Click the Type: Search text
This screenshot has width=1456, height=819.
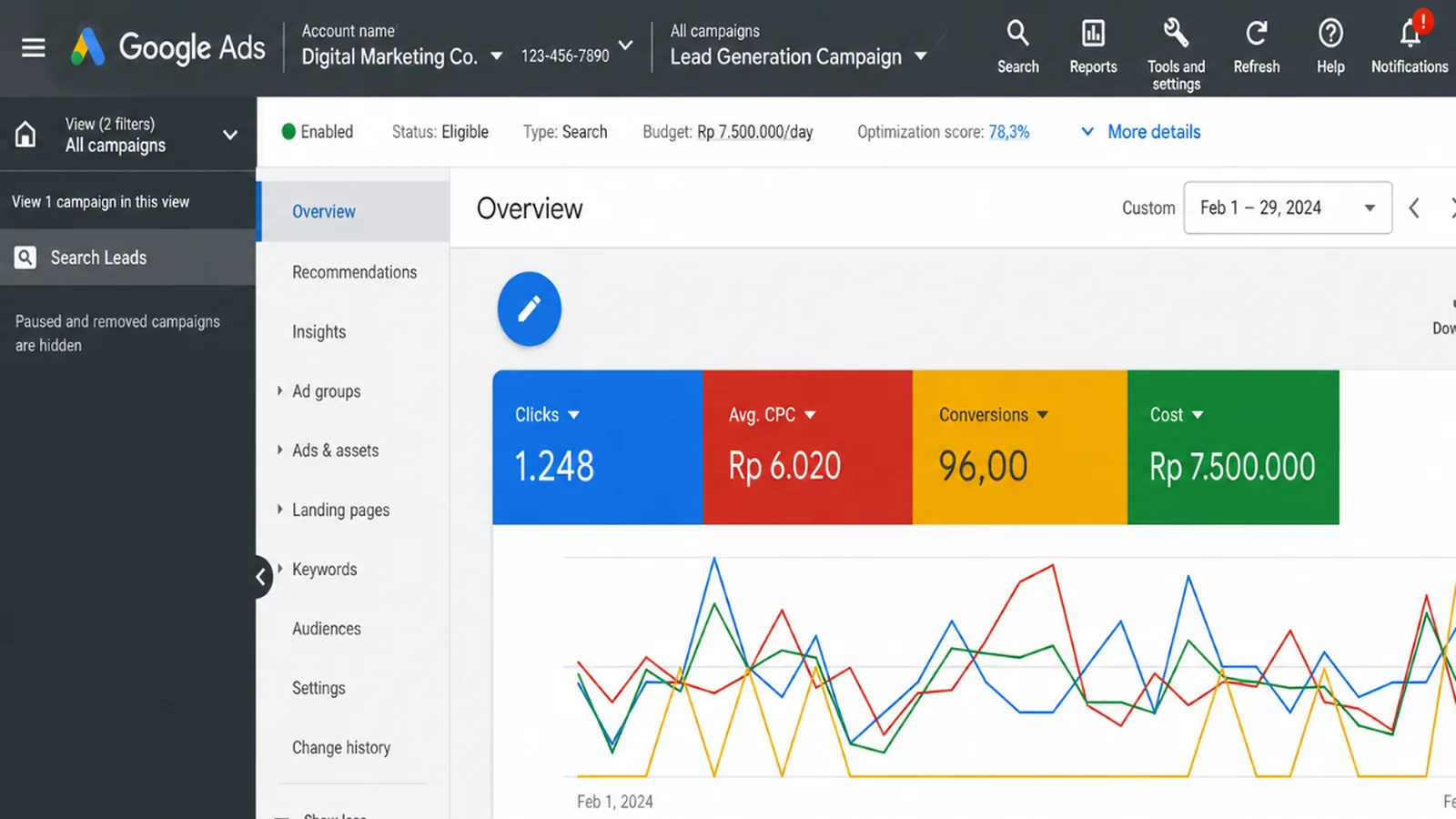coord(564,132)
